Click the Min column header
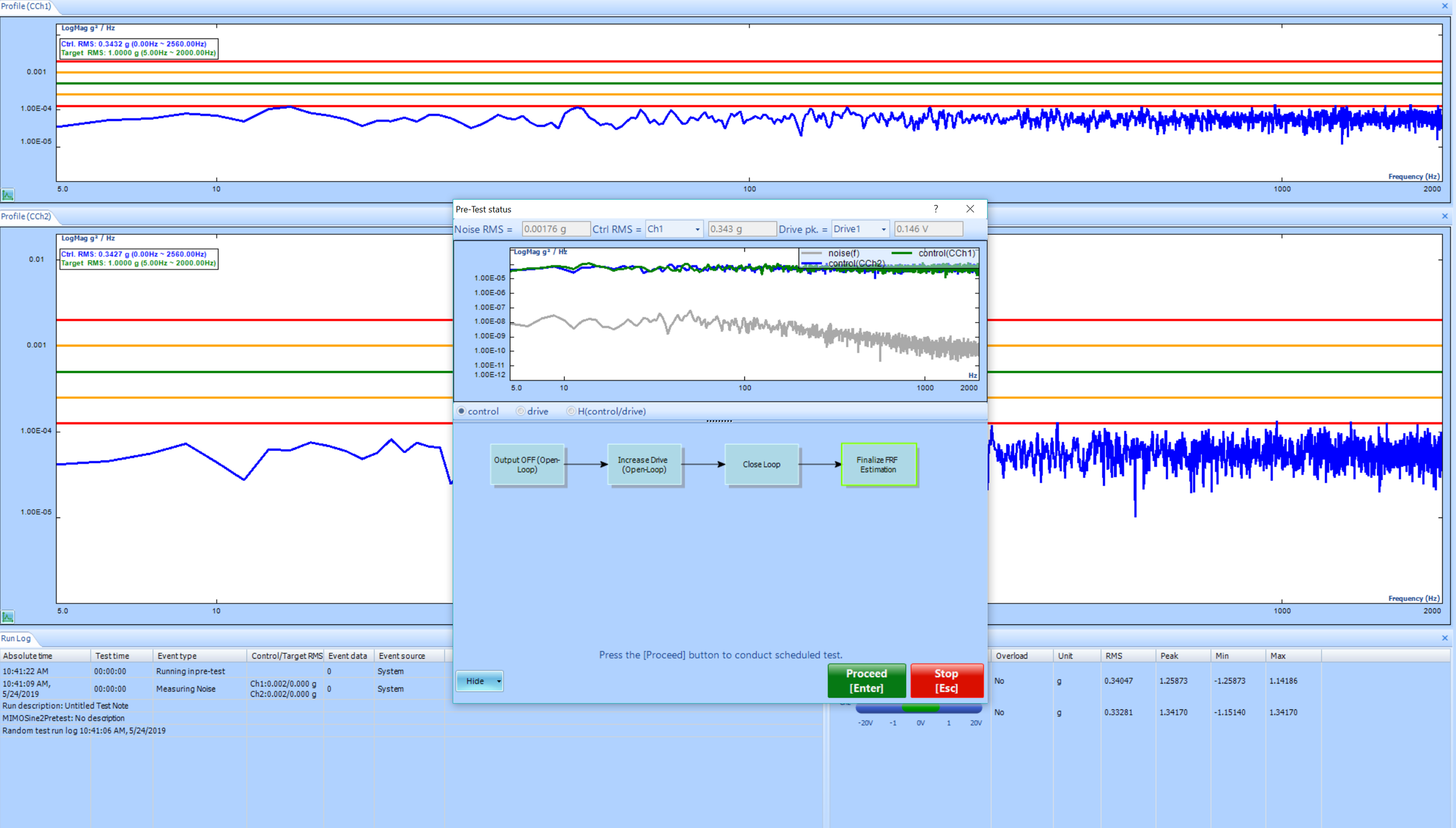This screenshot has height=828, width=1456. pyautogui.click(x=1238, y=656)
